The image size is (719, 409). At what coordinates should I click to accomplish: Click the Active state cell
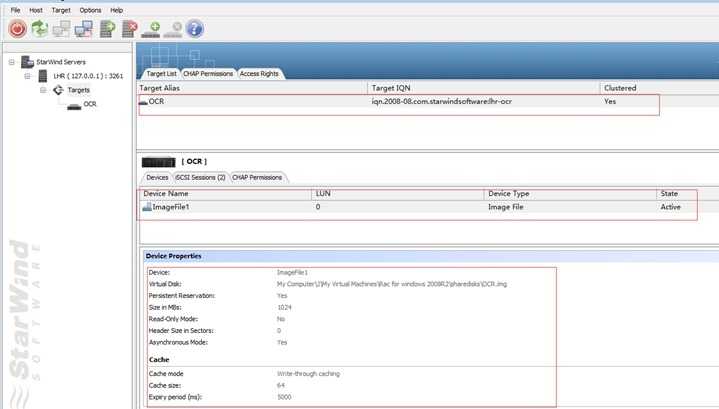pos(670,207)
